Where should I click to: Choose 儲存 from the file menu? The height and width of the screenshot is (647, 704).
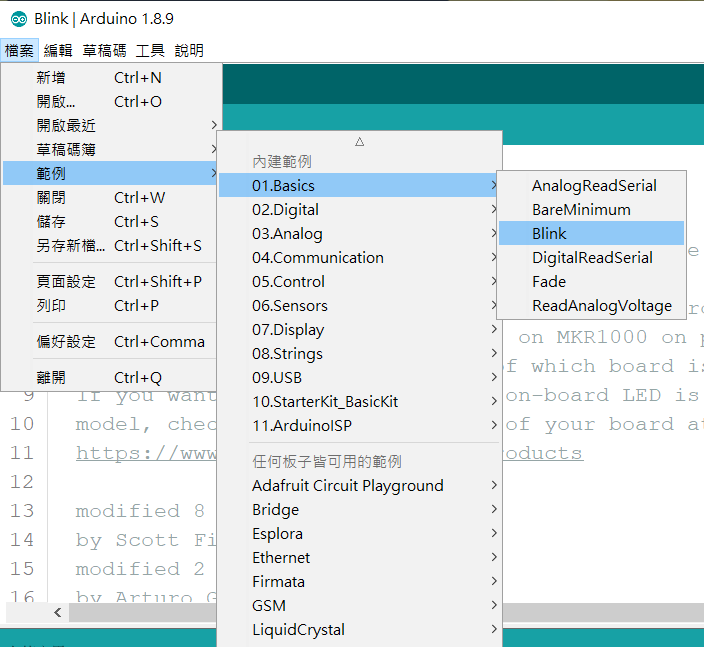point(110,221)
